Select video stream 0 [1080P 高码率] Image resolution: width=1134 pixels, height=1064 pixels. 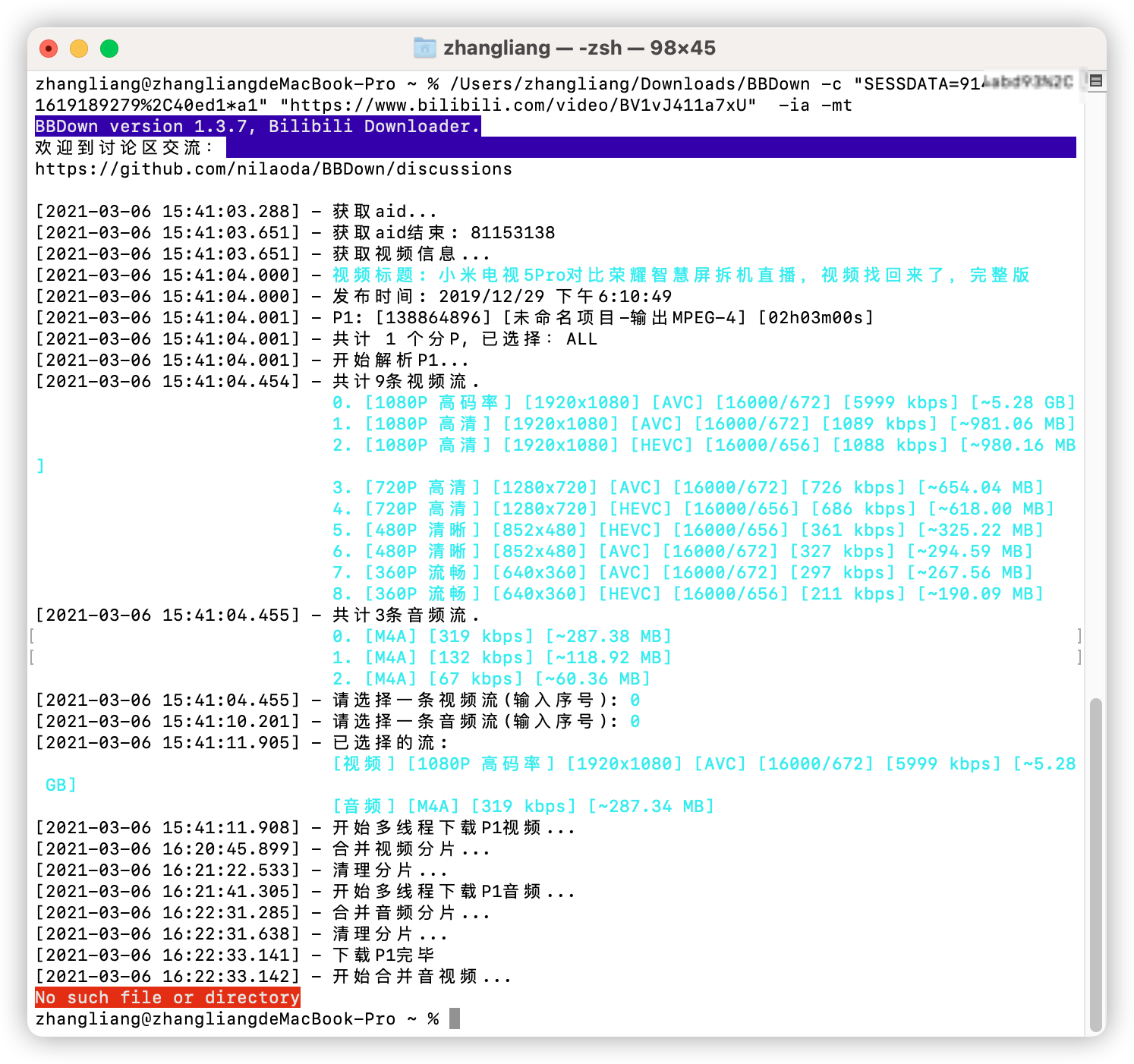pos(702,402)
